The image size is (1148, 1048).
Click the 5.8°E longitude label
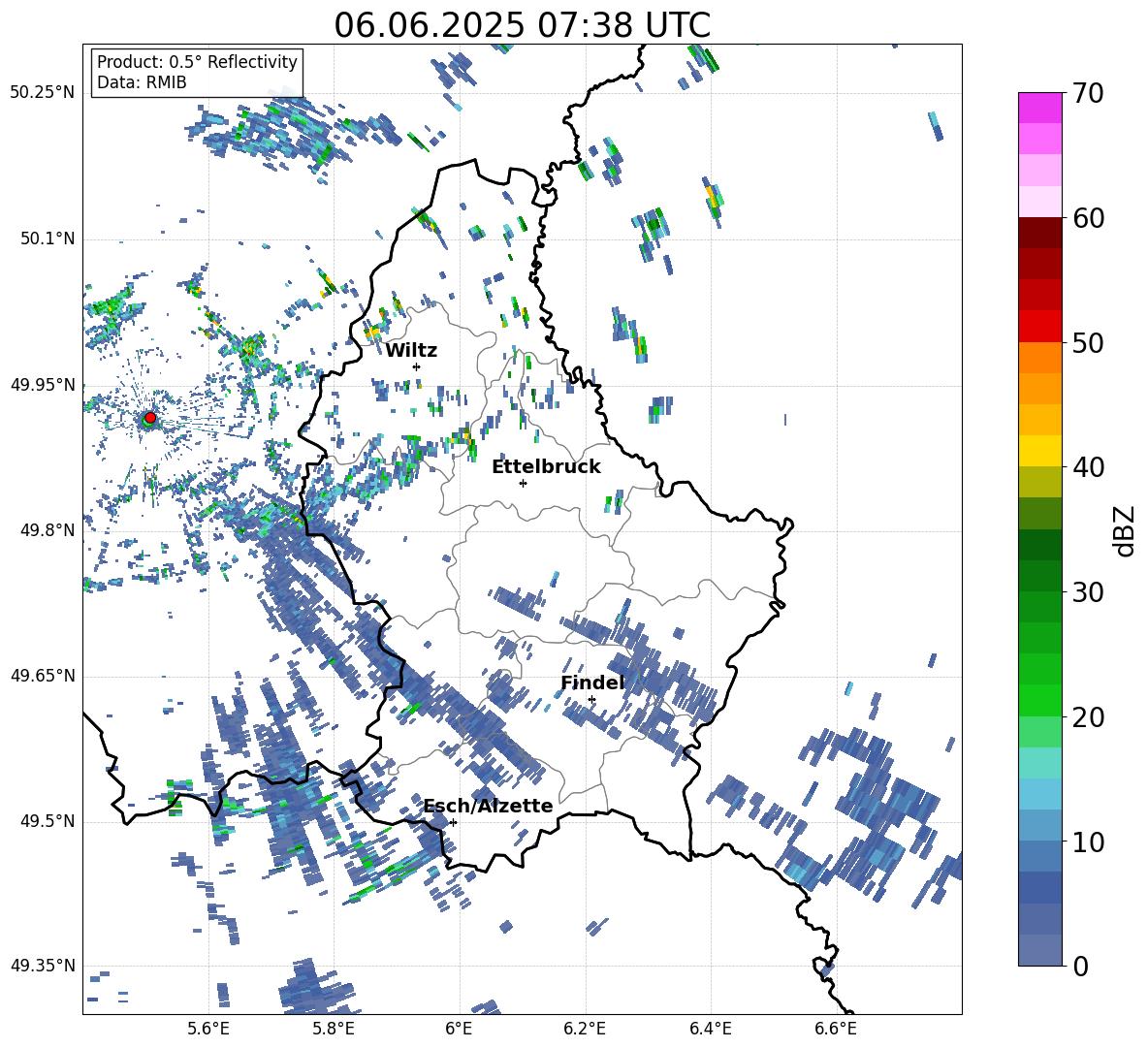point(334,1029)
